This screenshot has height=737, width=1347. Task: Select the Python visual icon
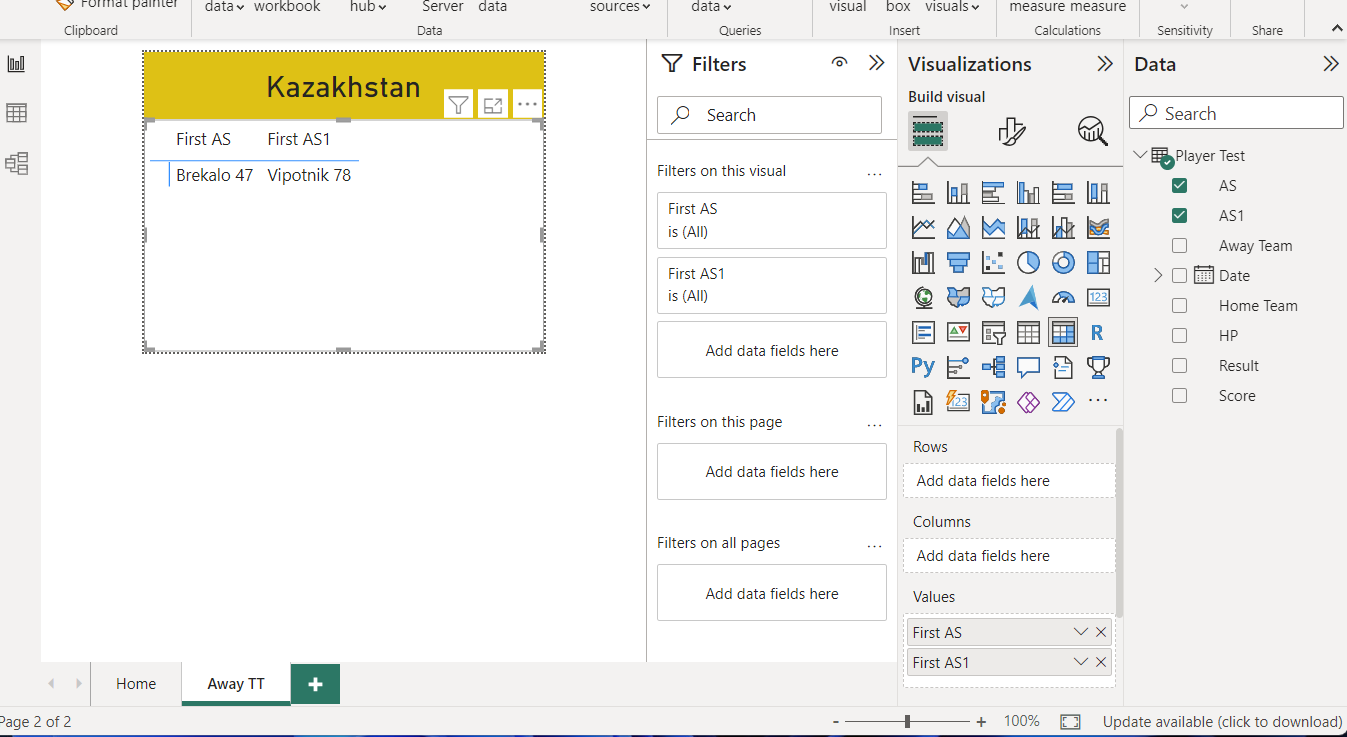pos(923,367)
